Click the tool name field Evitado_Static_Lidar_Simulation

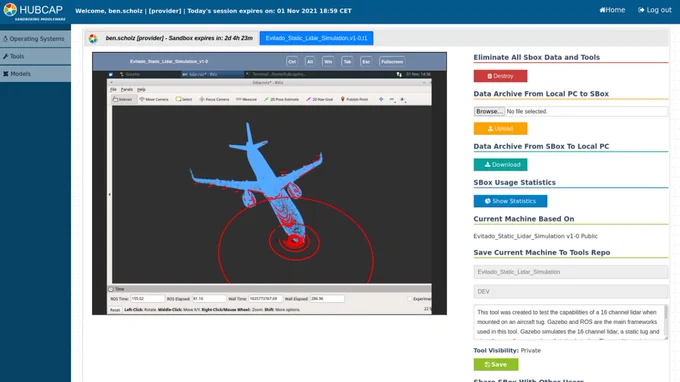571,272
